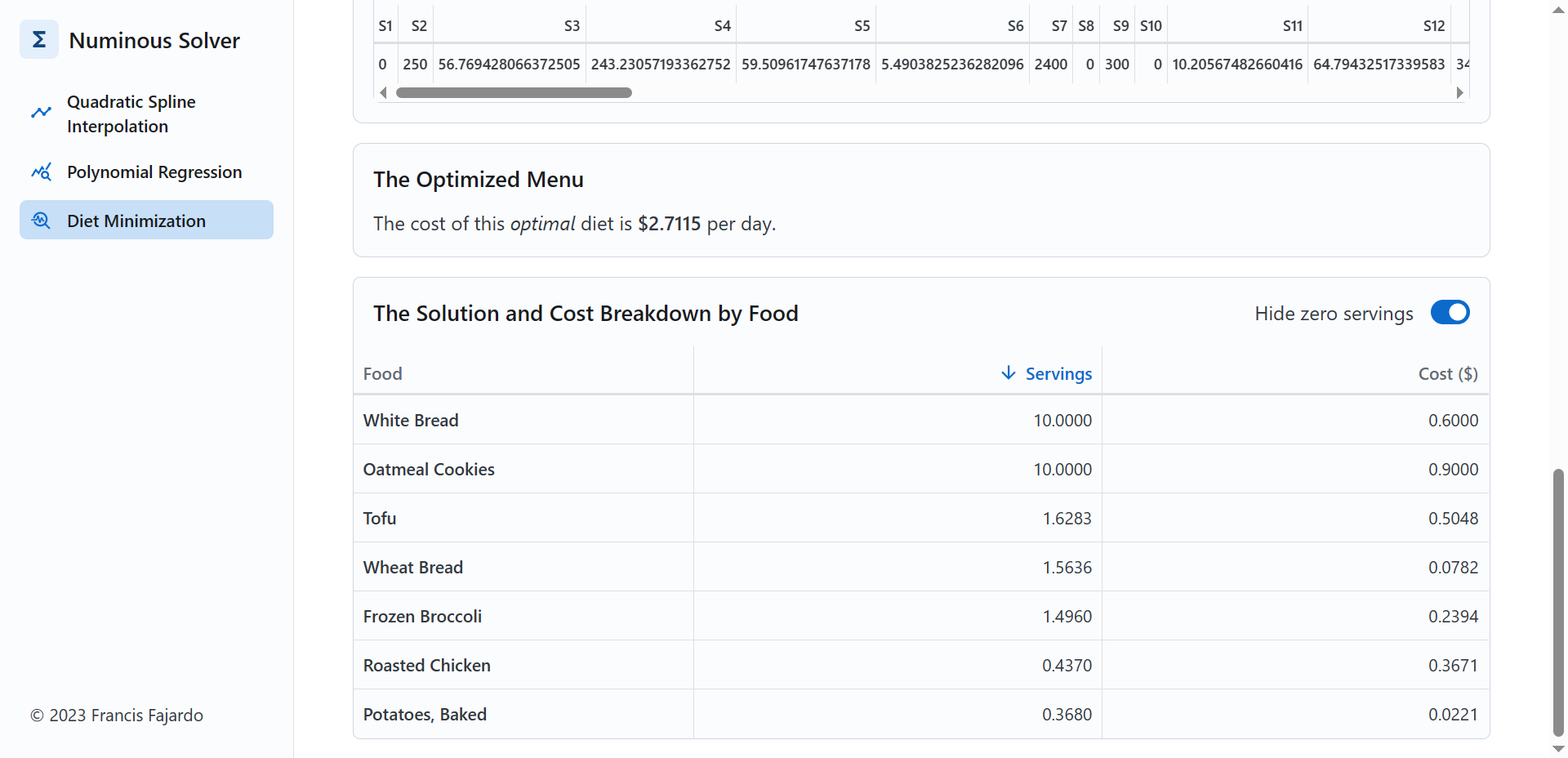Select the Tofu row in the table
1568x758 pixels.
[x=379, y=517]
